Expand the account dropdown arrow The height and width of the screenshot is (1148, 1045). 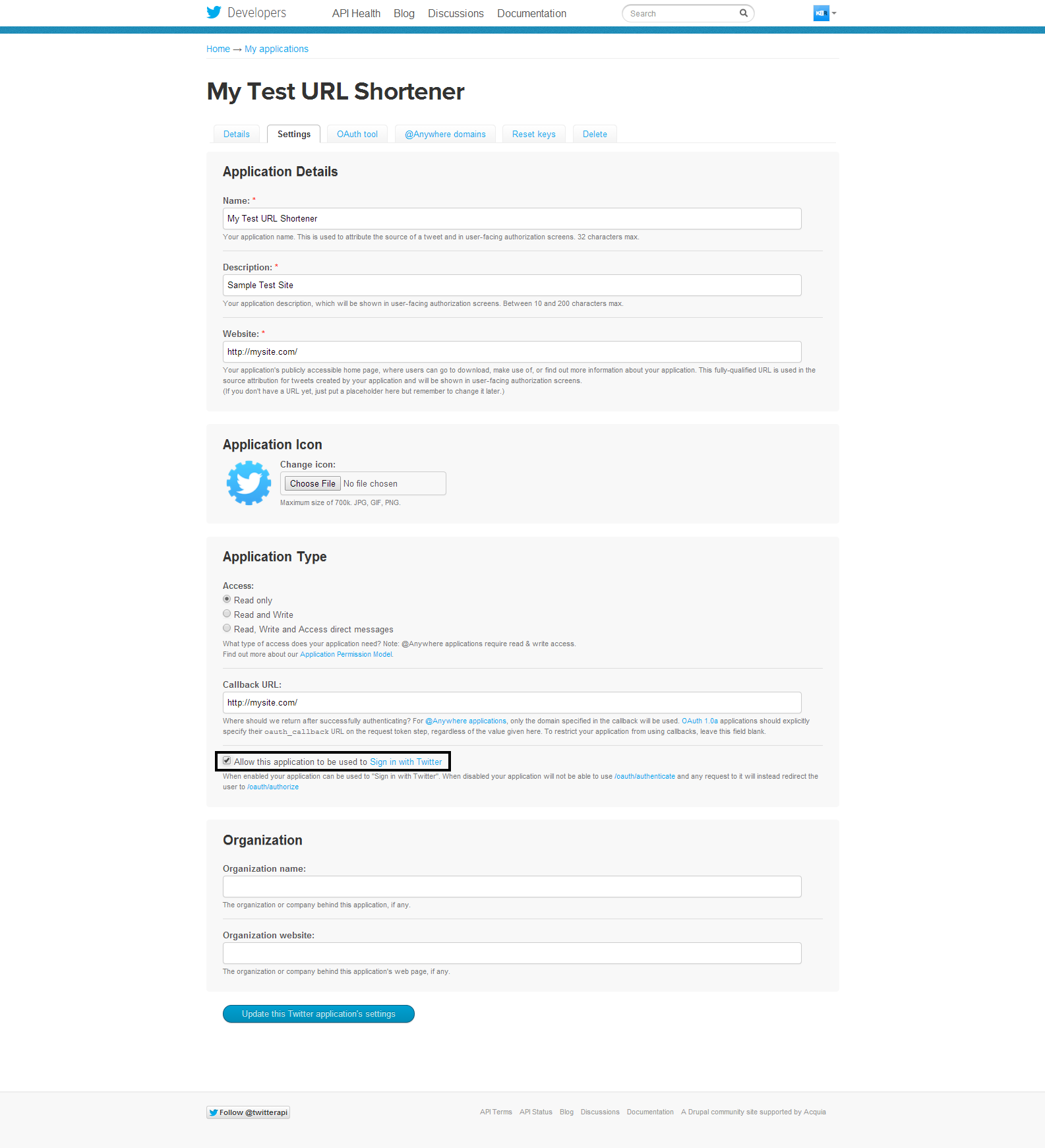(x=834, y=13)
